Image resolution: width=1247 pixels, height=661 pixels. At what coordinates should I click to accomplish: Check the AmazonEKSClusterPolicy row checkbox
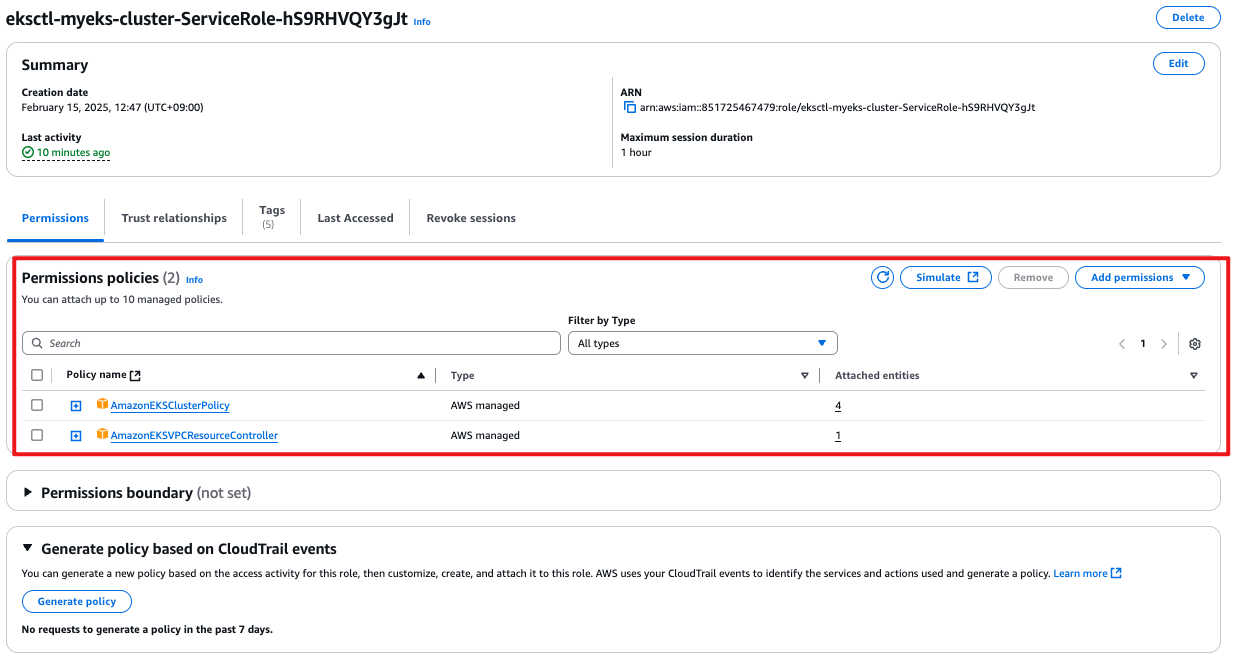(37, 405)
